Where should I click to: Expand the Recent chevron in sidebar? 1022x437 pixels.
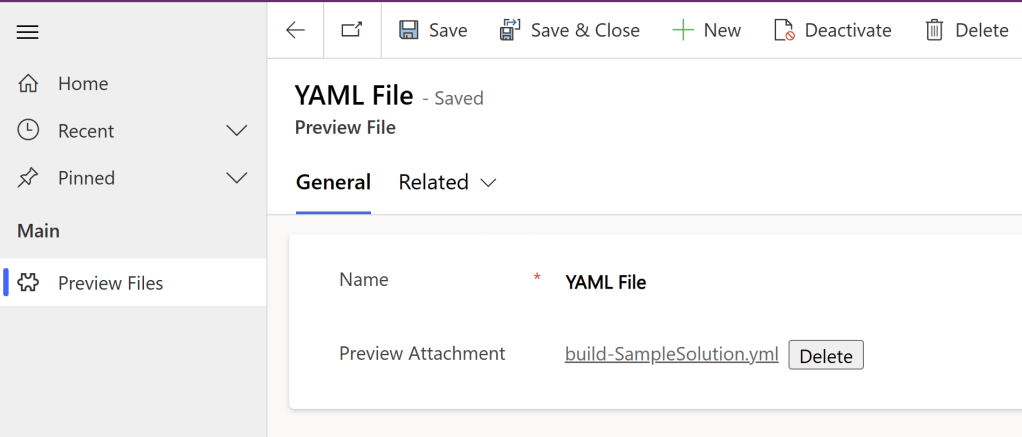pyautogui.click(x=237, y=131)
